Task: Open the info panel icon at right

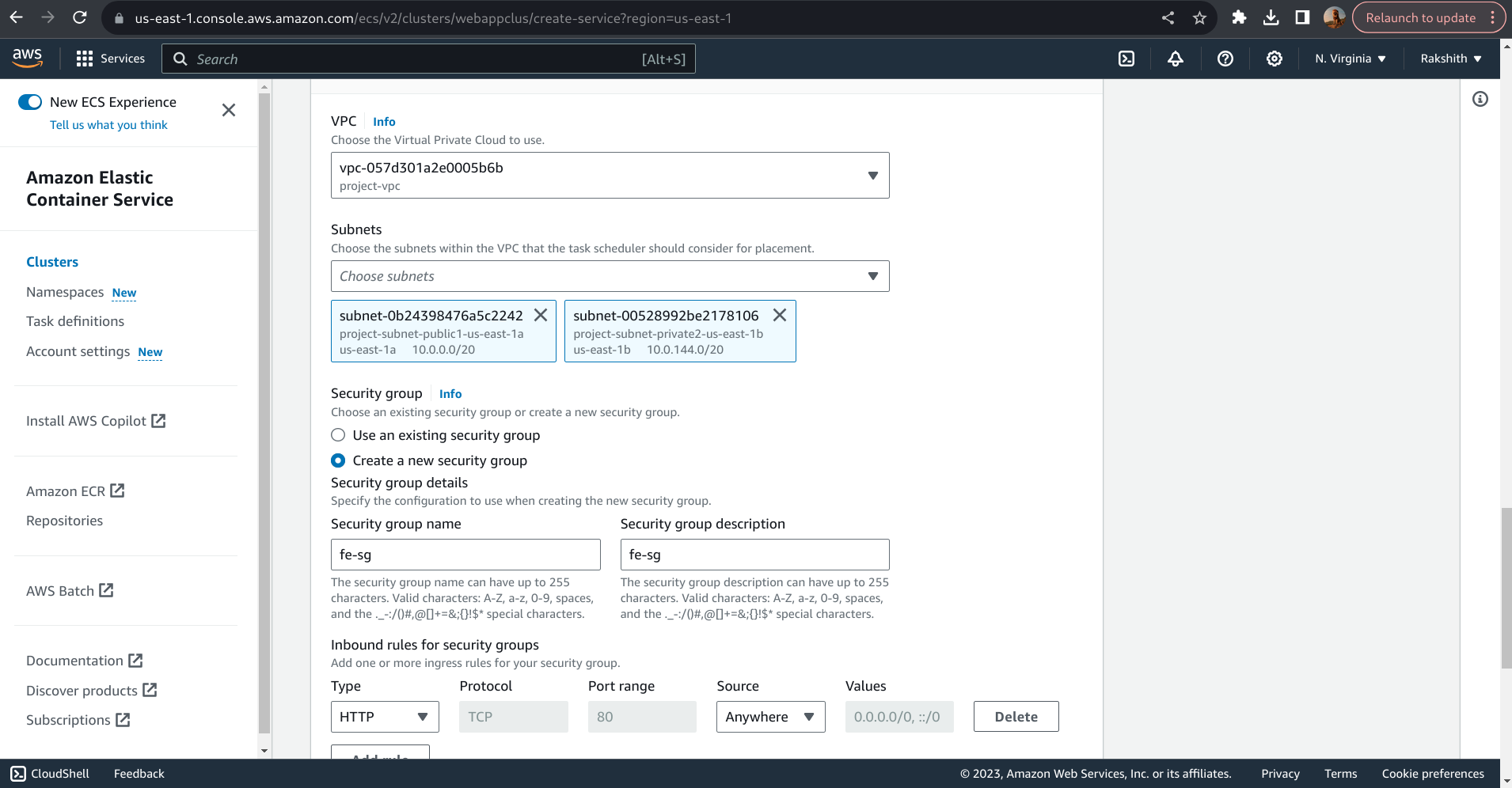Action: pyautogui.click(x=1480, y=99)
